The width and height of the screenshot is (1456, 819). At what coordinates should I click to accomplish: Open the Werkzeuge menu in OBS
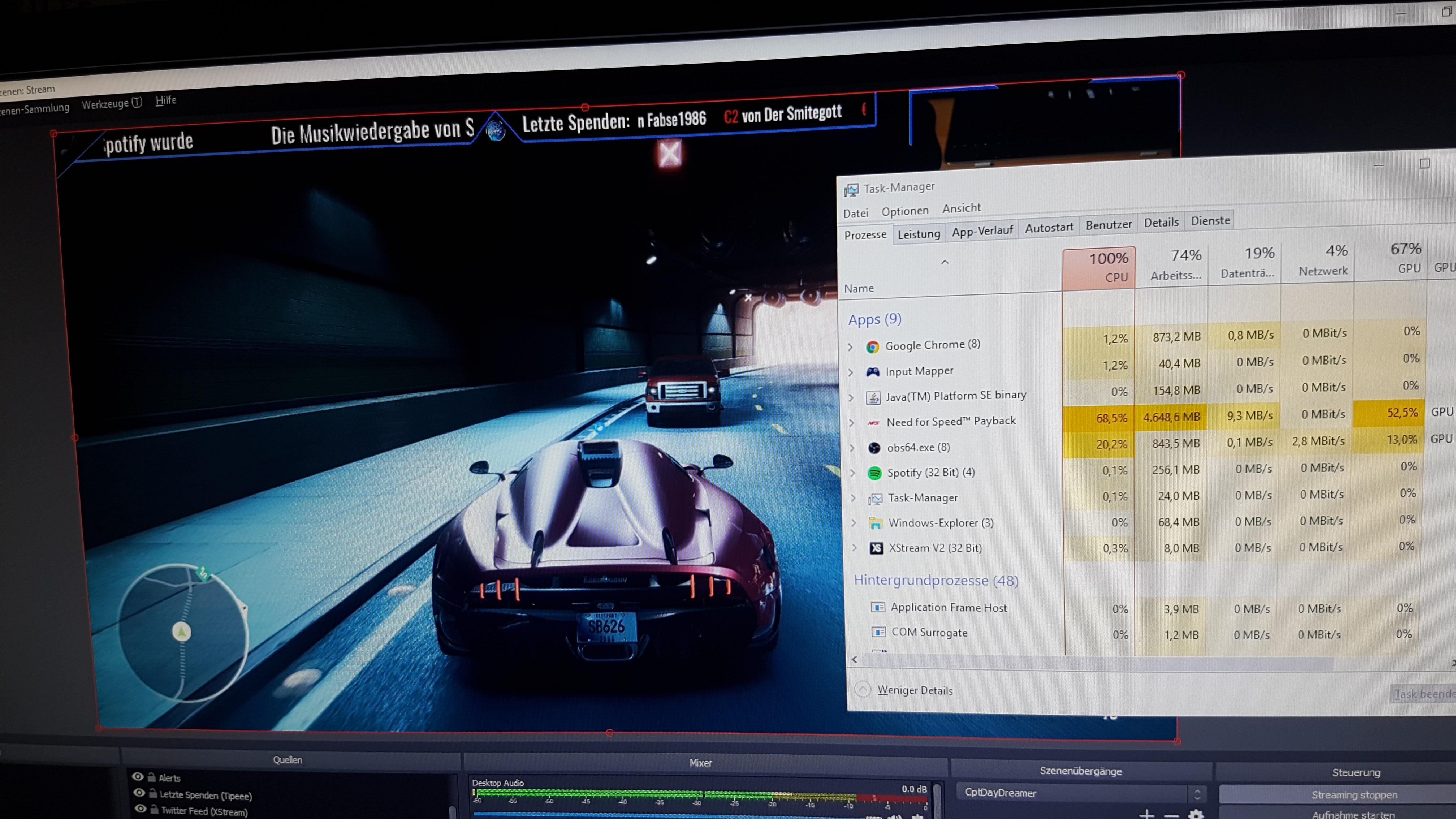click(x=112, y=103)
